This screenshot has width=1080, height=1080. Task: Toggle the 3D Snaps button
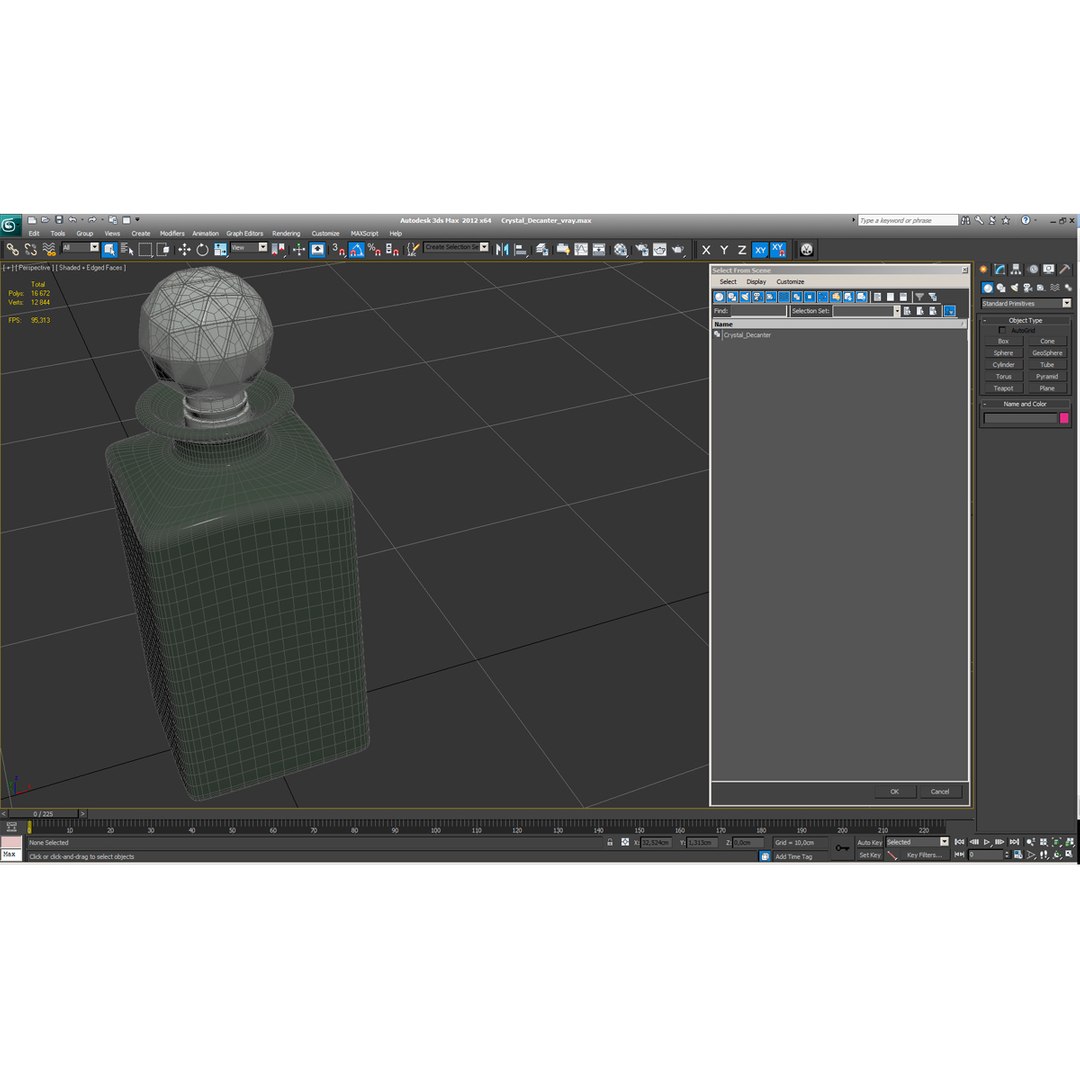coord(338,249)
